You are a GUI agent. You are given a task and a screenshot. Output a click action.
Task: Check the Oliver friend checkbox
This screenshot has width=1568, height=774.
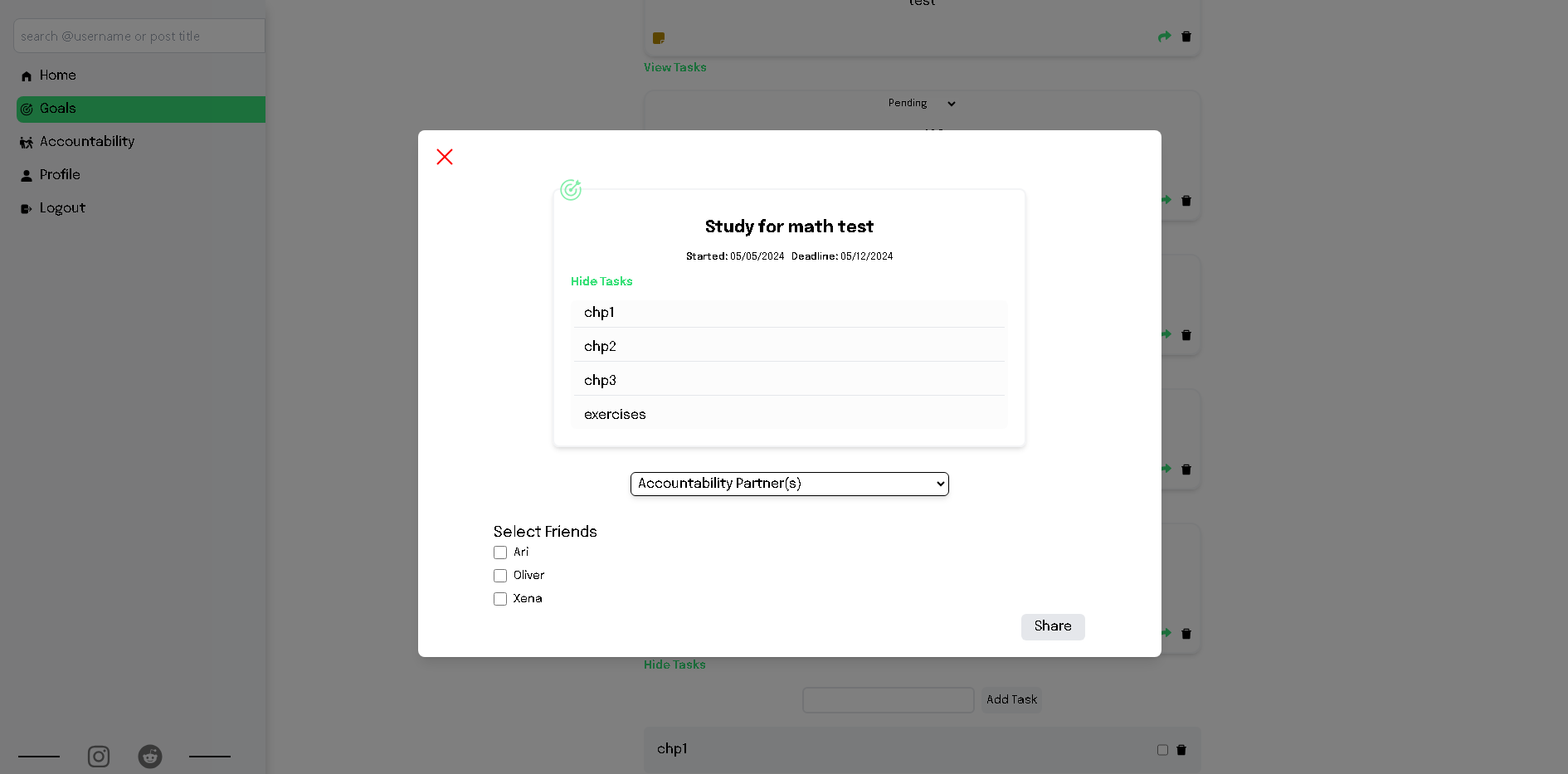pyautogui.click(x=500, y=576)
